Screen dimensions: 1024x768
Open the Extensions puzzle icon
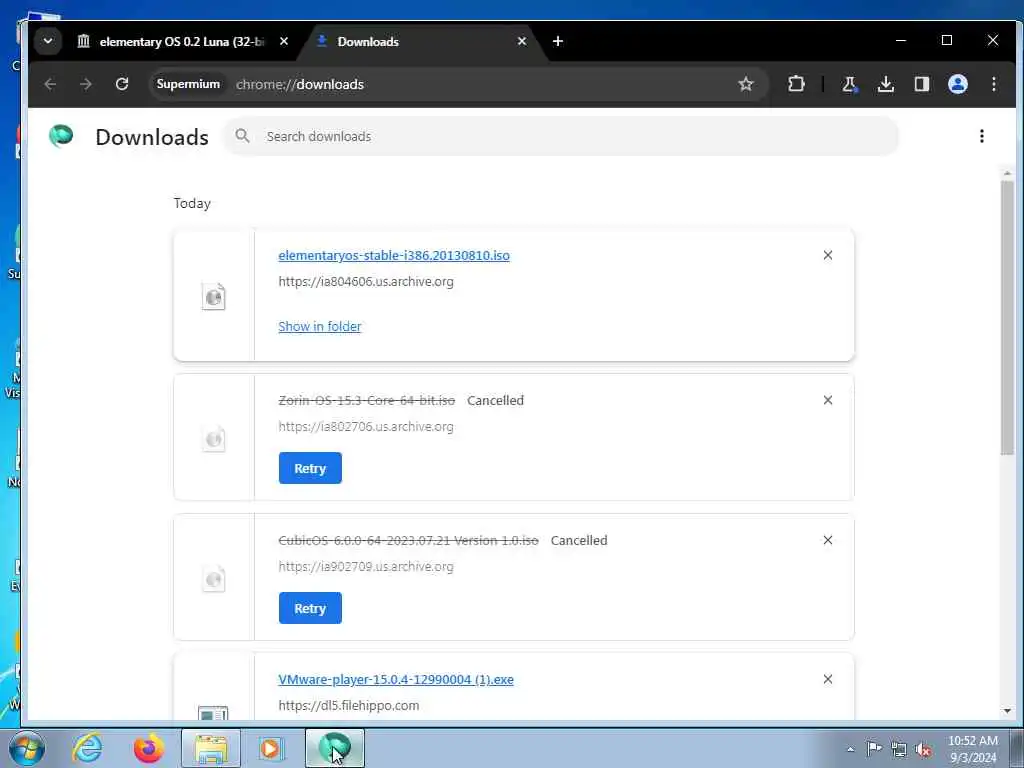click(796, 84)
